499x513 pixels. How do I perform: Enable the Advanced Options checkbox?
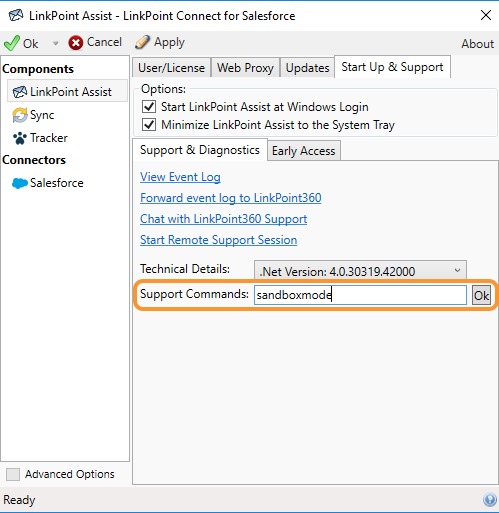pyautogui.click(x=13, y=474)
